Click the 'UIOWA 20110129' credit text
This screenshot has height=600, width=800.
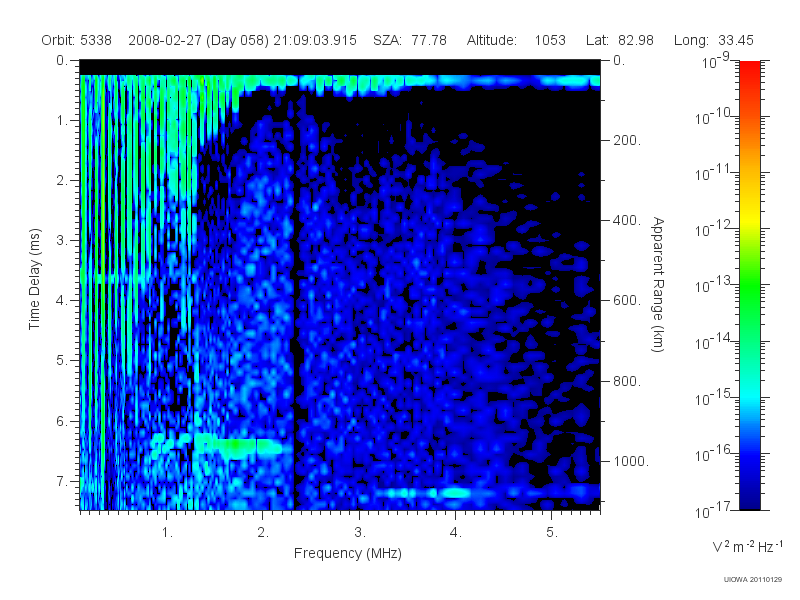coord(753,579)
